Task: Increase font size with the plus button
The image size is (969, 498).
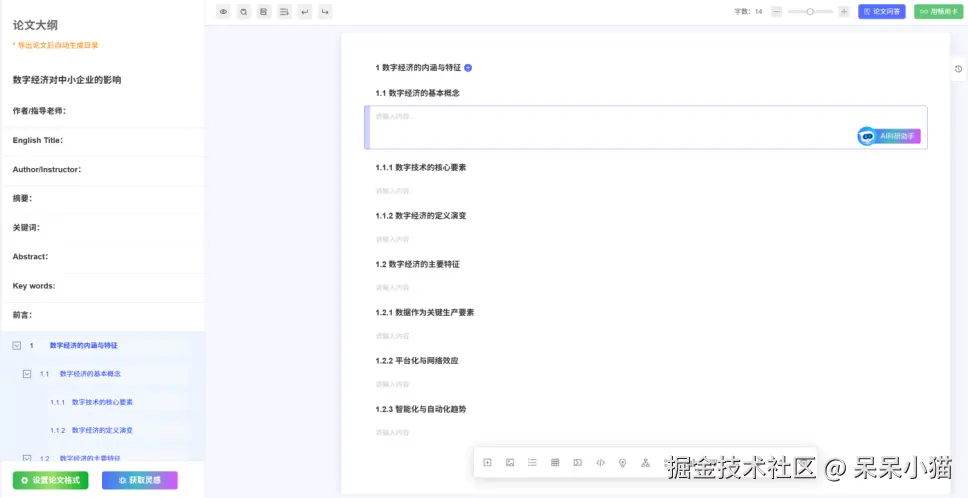Action: tap(844, 11)
